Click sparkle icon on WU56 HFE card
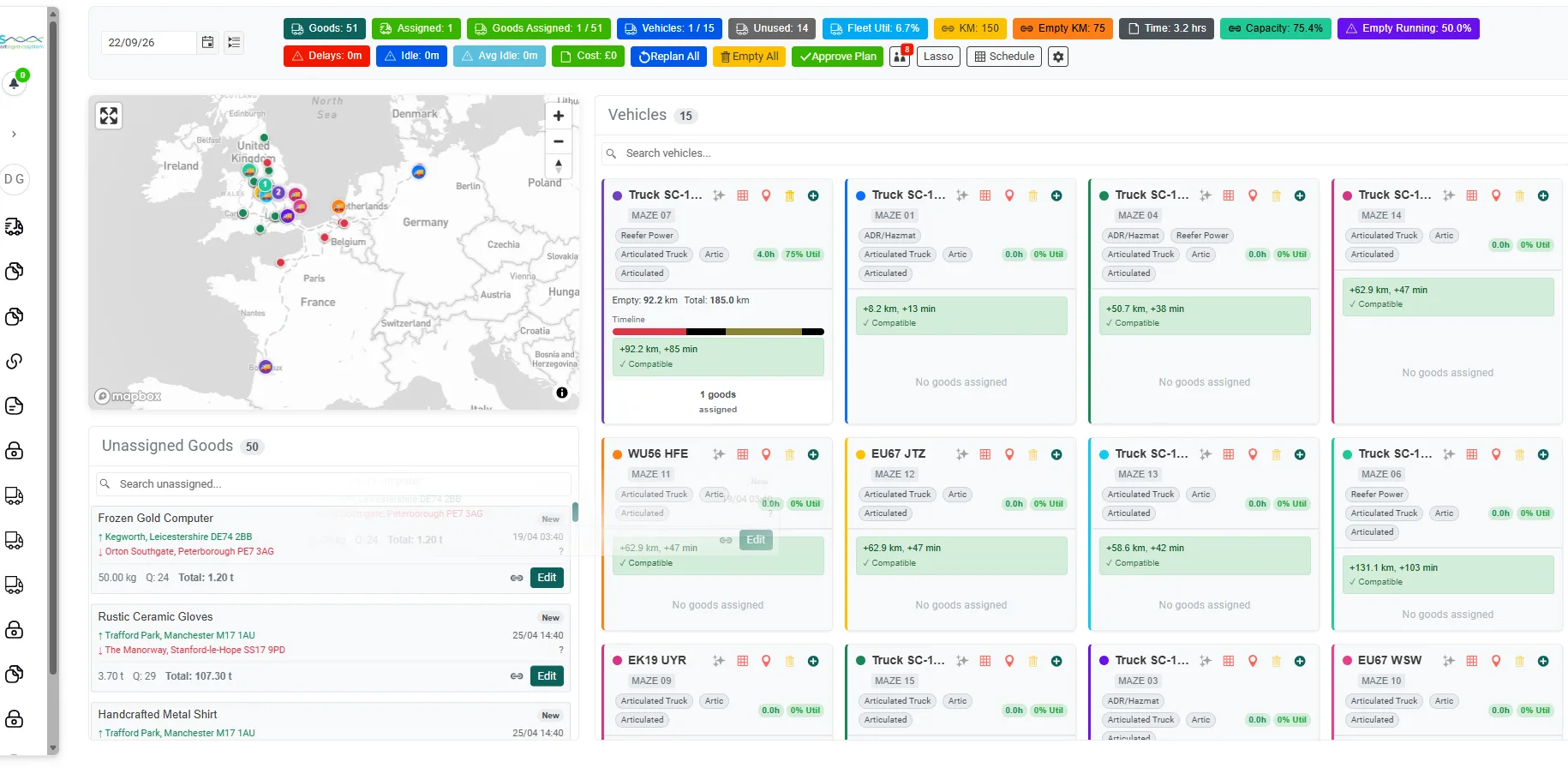This screenshot has width=1568, height=768. (x=719, y=454)
